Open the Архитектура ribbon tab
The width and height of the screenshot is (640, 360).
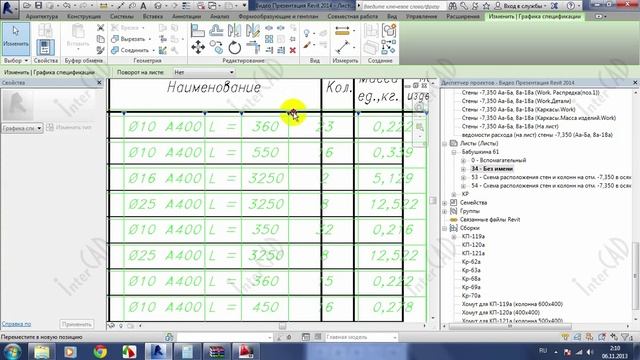(42, 17)
